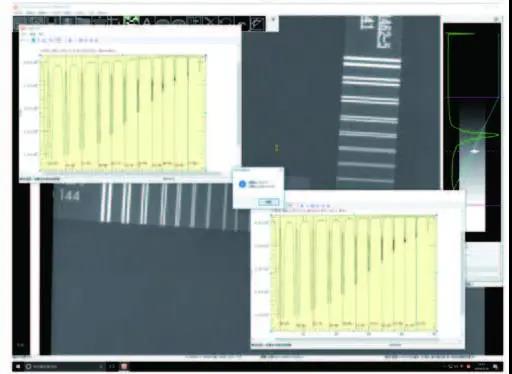Select the pencil icon at the toolbar's right end
Image resolution: width=512 pixels, height=374 pixels.
click(257, 23)
